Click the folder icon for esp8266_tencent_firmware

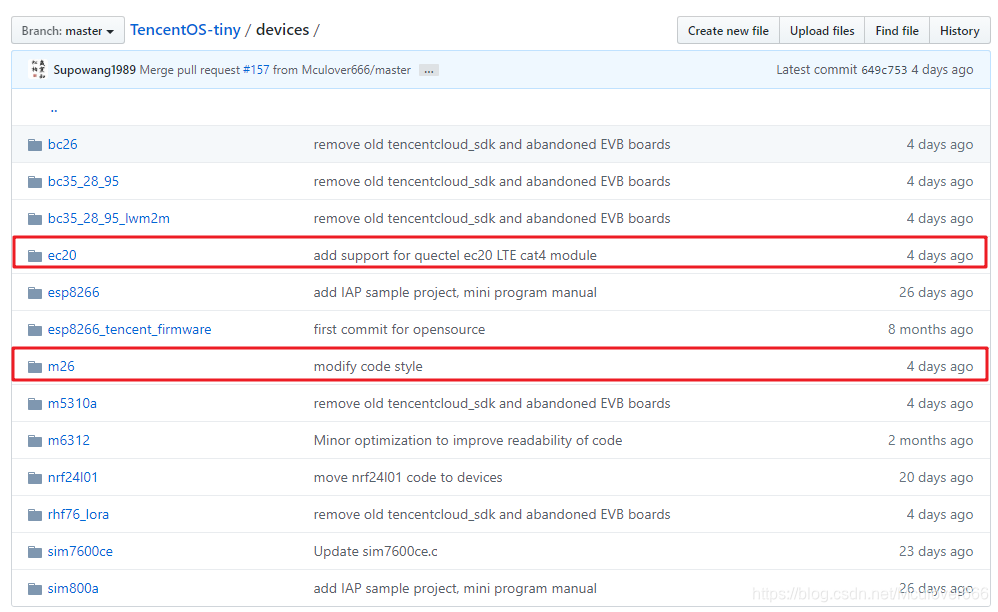(35, 330)
